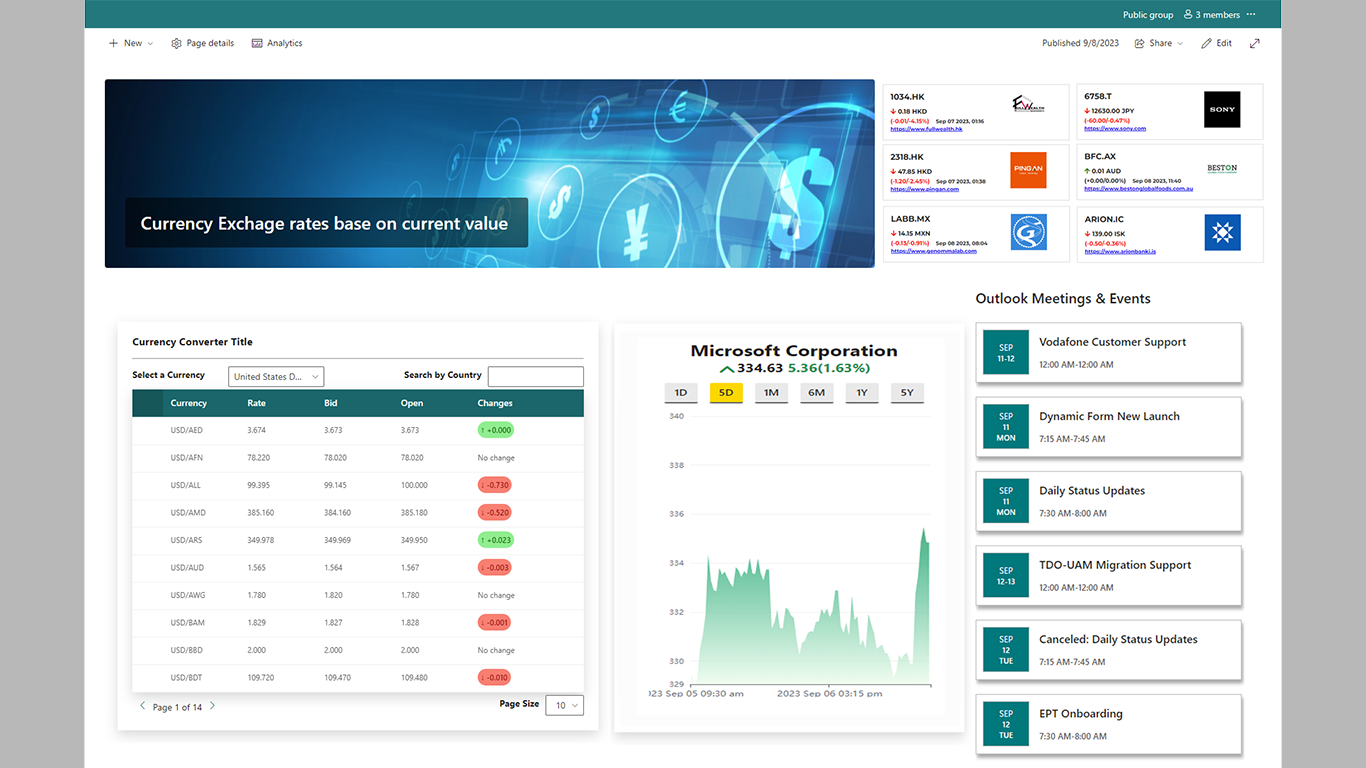Select the USD/BAM row

358,623
